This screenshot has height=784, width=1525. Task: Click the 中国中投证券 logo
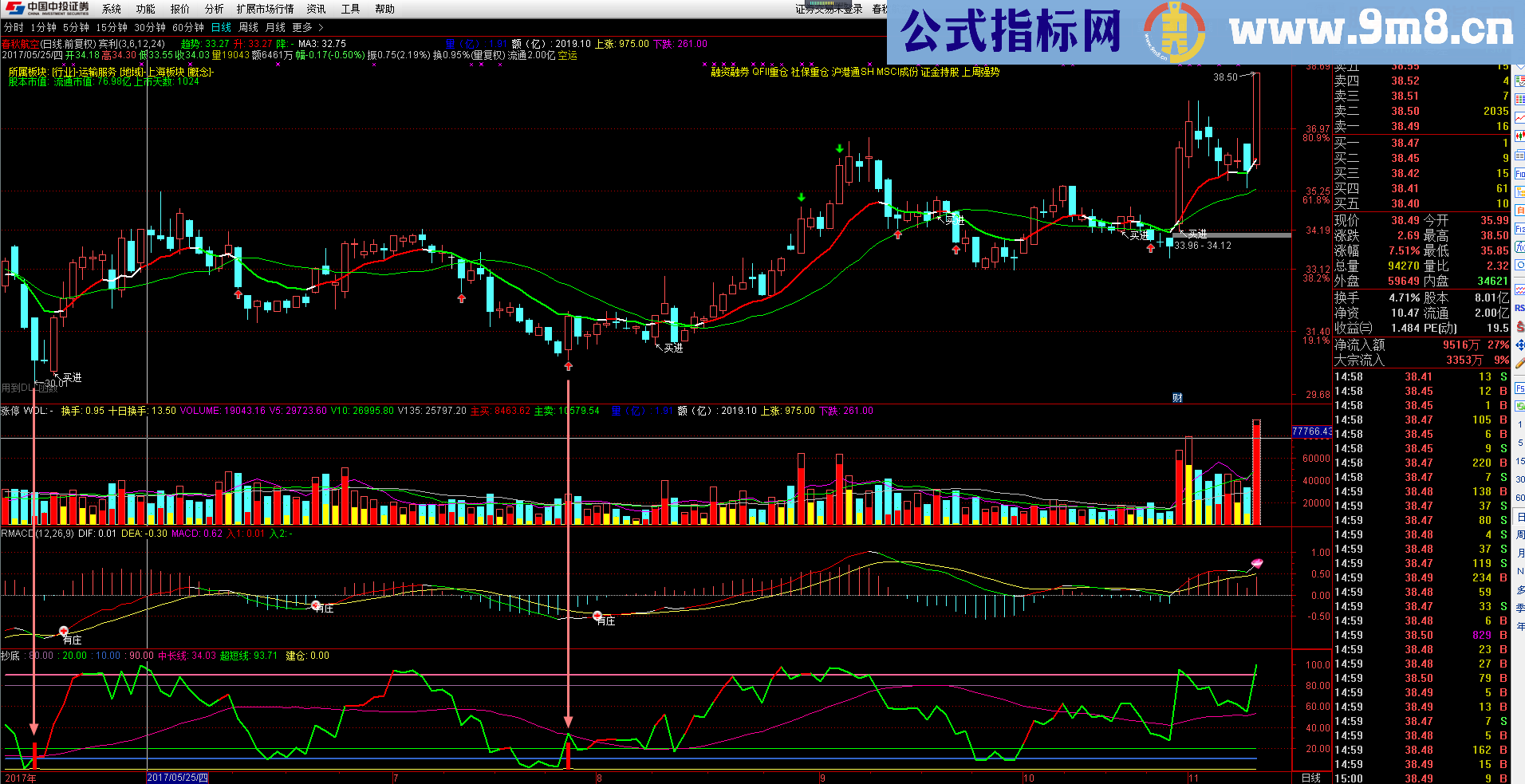[47, 8]
